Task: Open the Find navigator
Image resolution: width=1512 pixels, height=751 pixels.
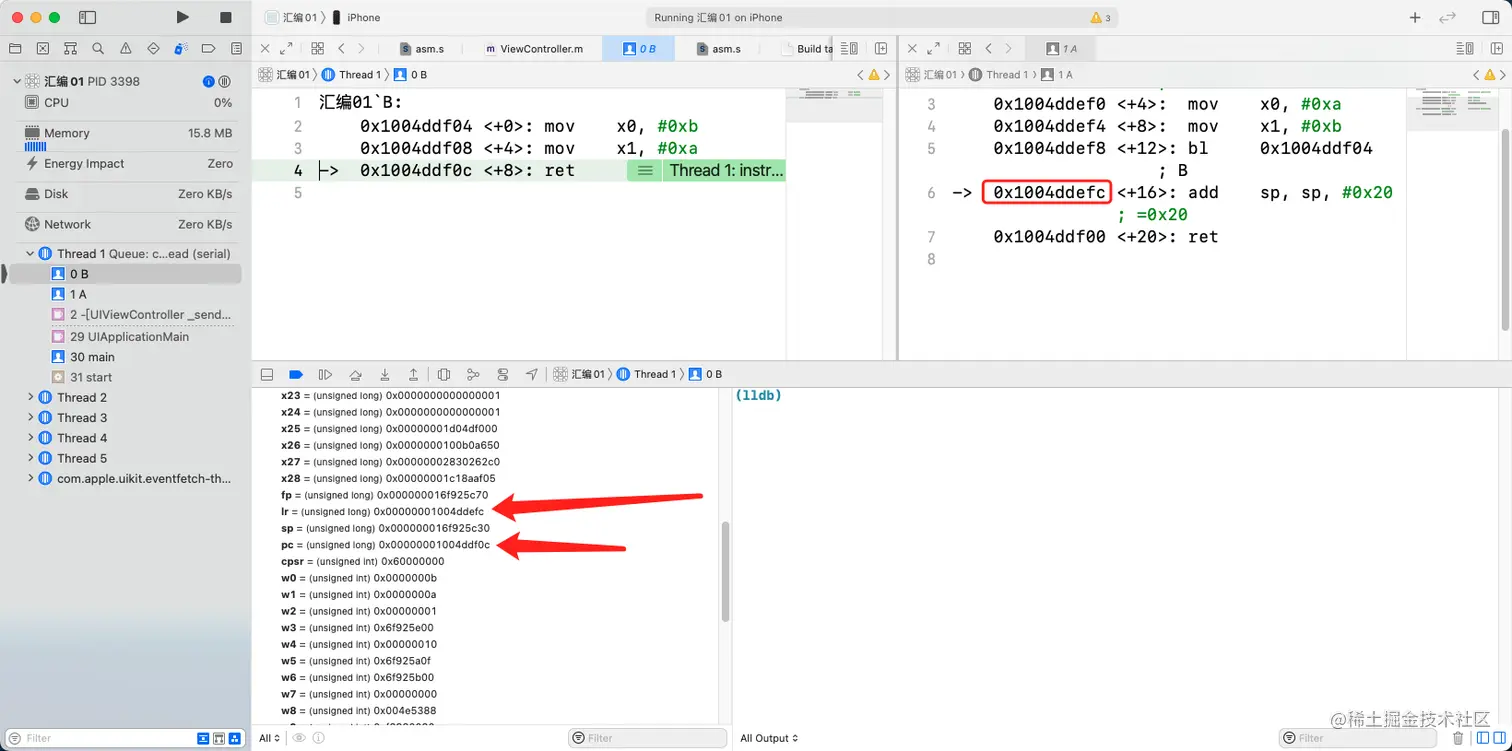Action: (x=98, y=48)
